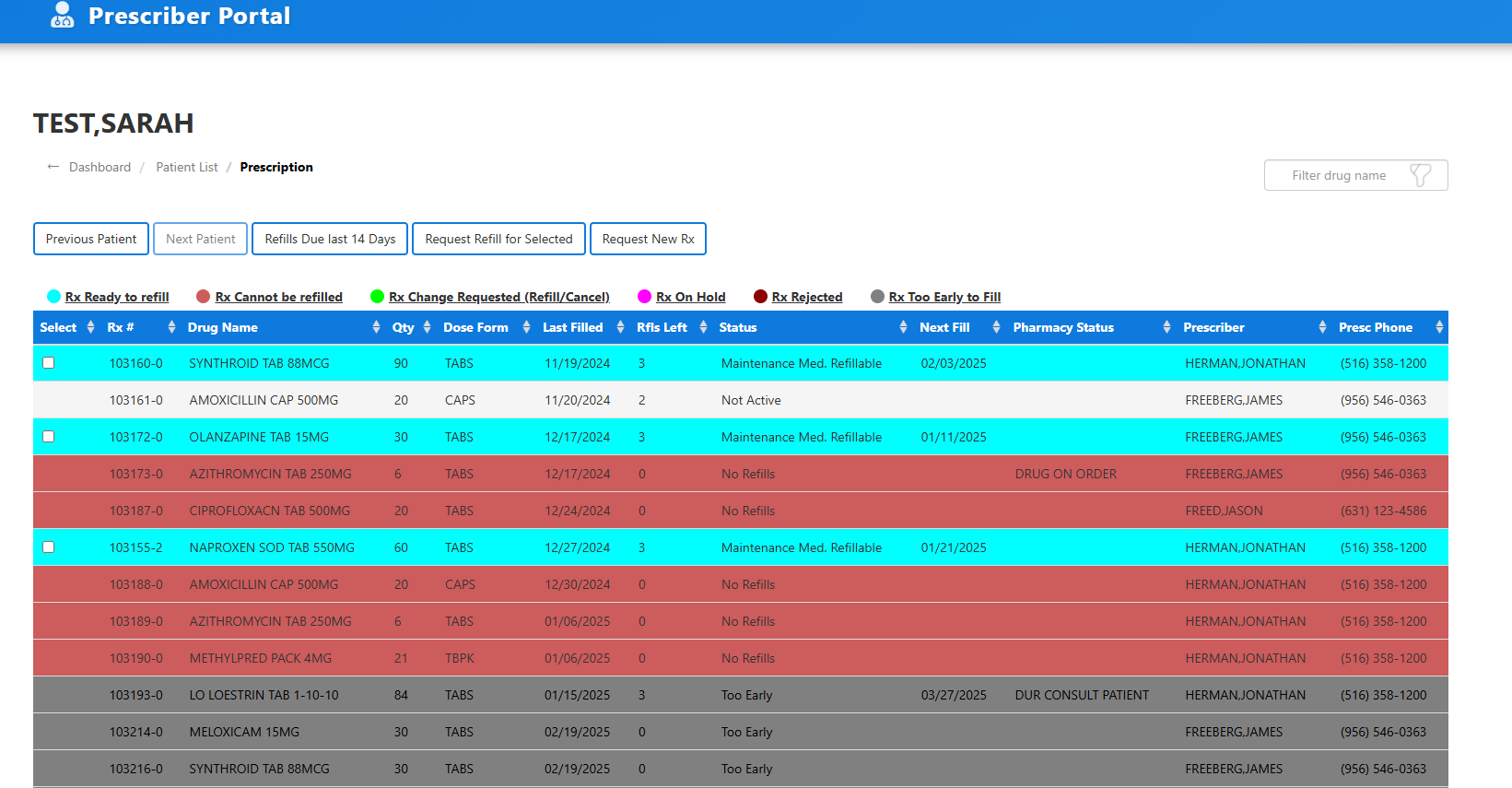Screen dimensions: 1512x788
Task: Tick the NAPROXEN SOD TAB 550MG checkbox
Action: (x=49, y=547)
